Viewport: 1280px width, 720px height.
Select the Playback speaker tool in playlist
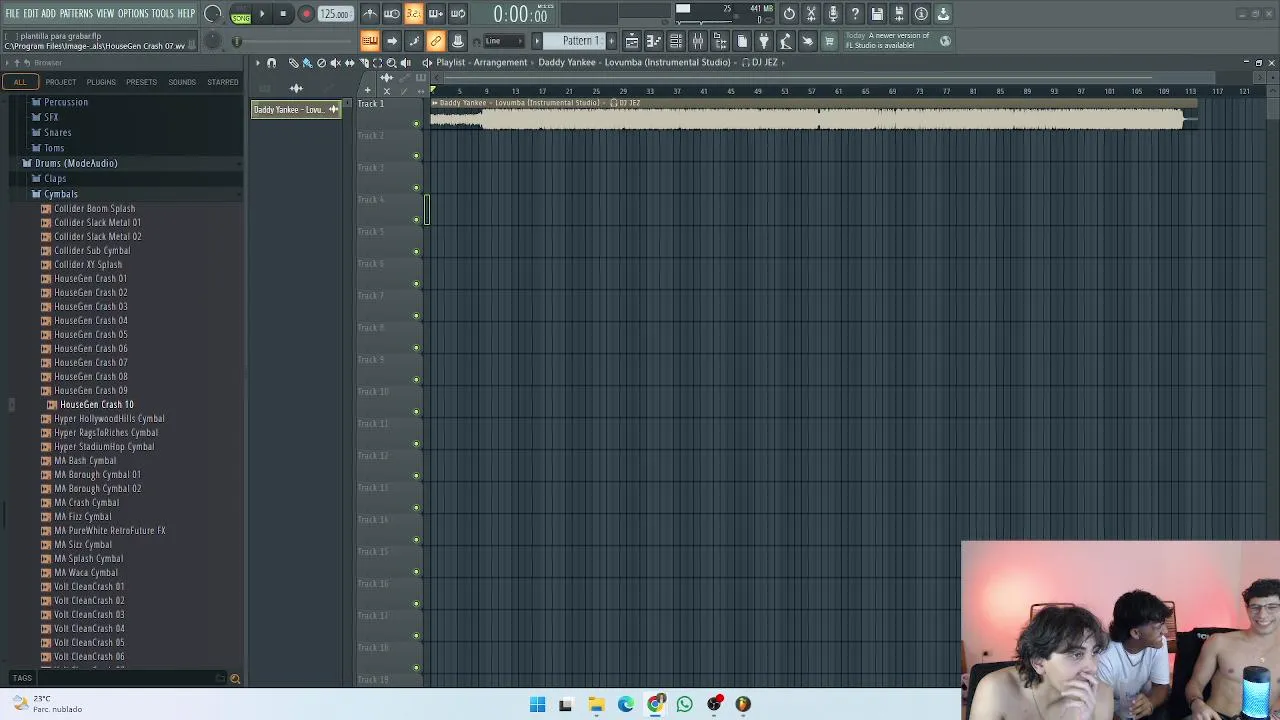[x=405, y=63]
